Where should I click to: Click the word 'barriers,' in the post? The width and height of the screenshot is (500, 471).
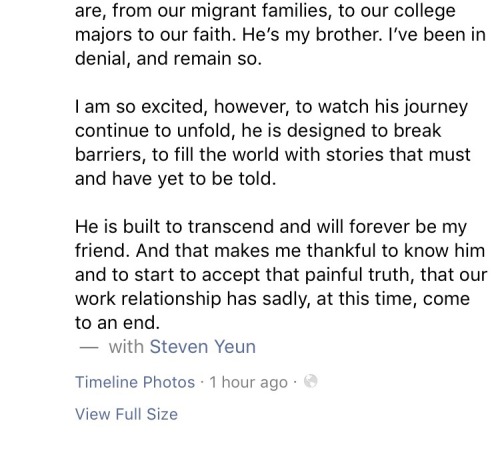point(110,155)
